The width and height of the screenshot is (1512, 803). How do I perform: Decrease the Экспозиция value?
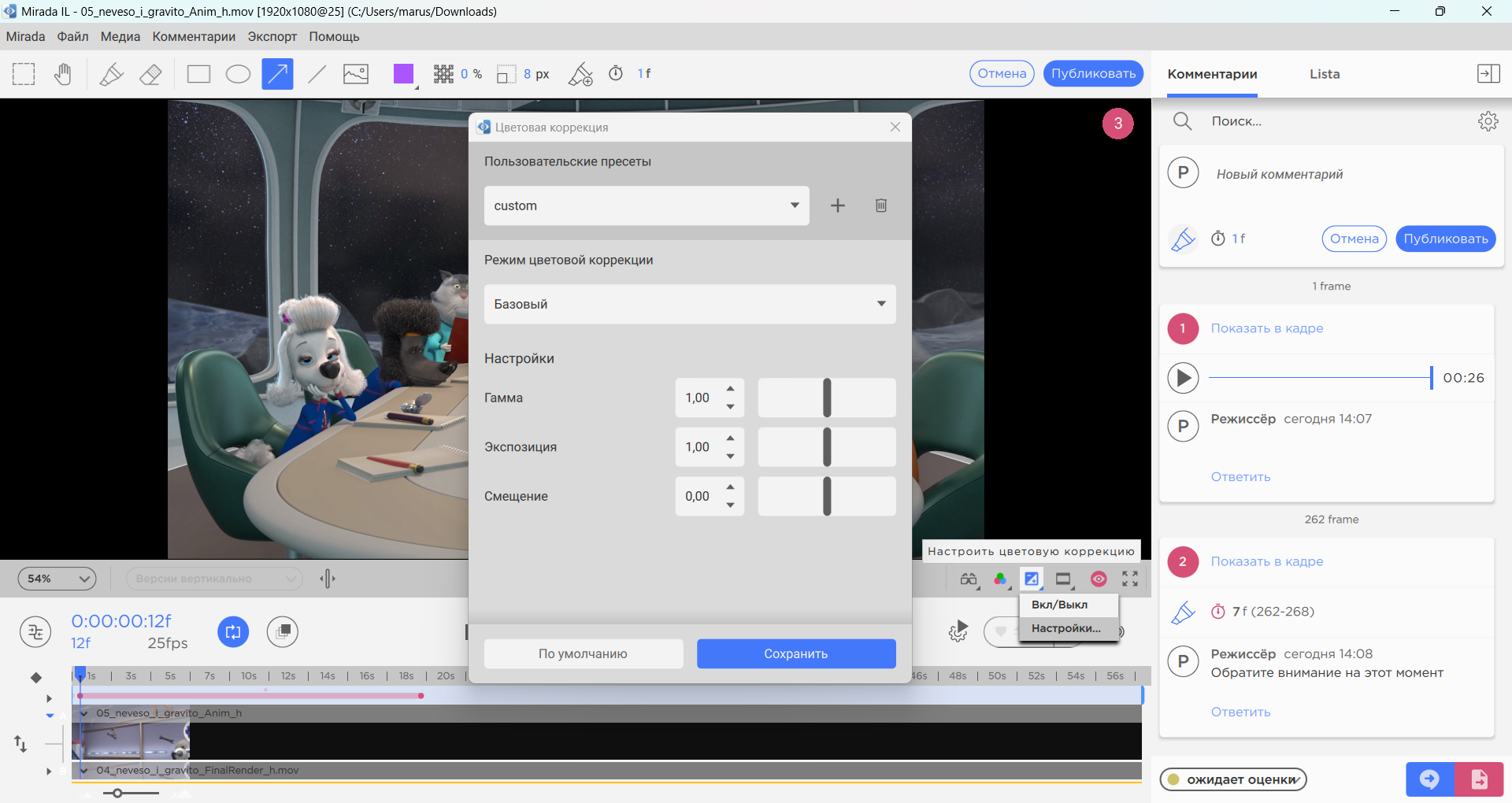[x=731, y=457]
